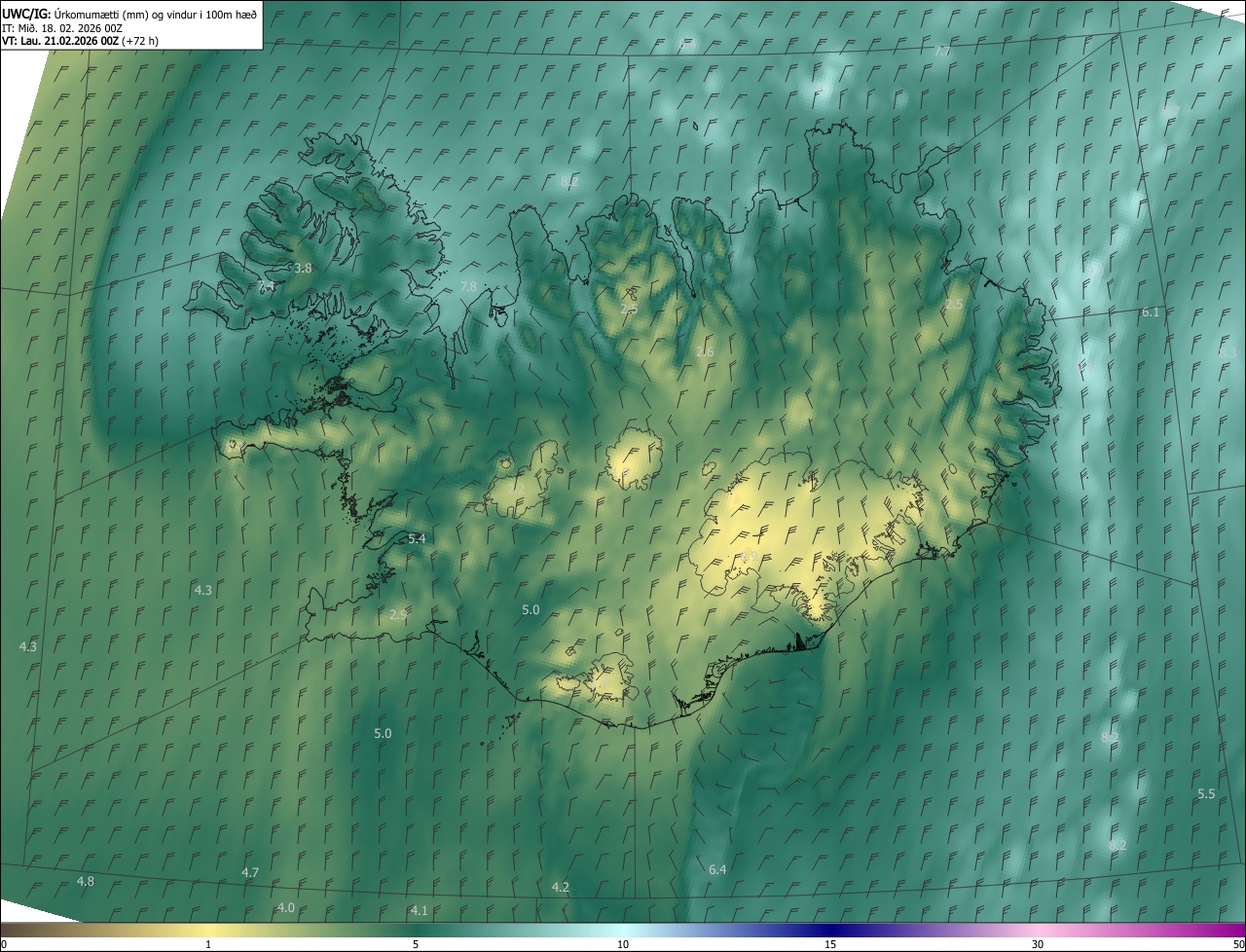
Task: Click the 2.6 value label on the map
Action: [705, 351]
